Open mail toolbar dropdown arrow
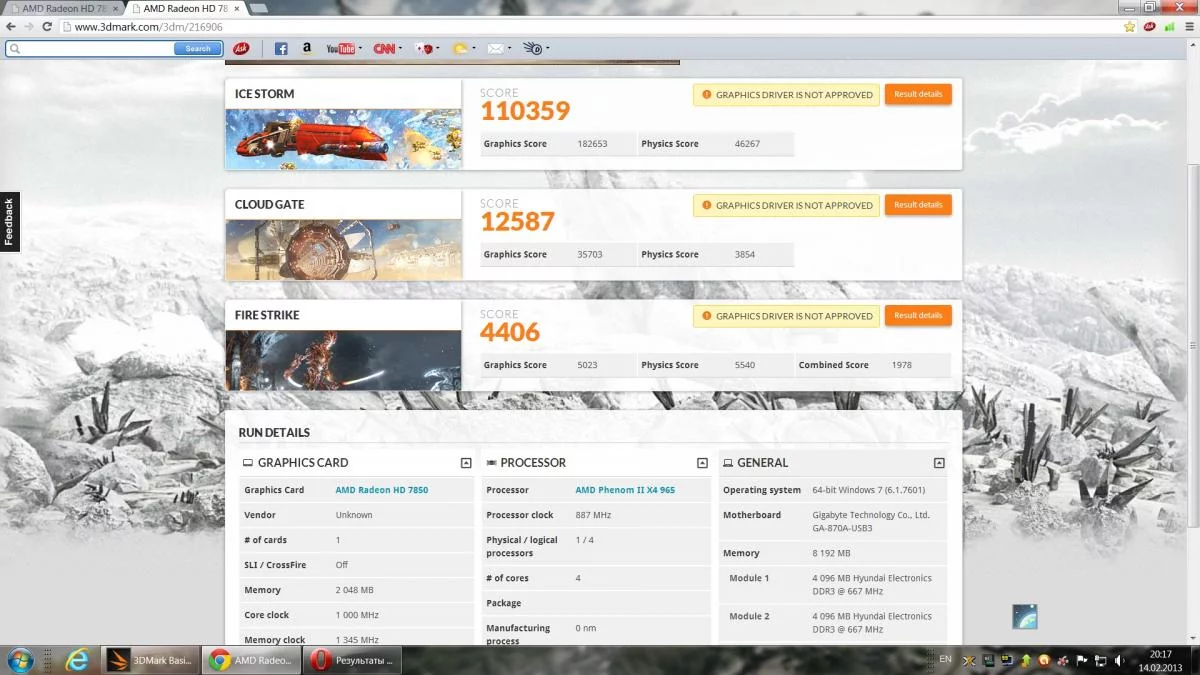The height and width of the screenshot is (675, 1200). (x=509, y=48)
